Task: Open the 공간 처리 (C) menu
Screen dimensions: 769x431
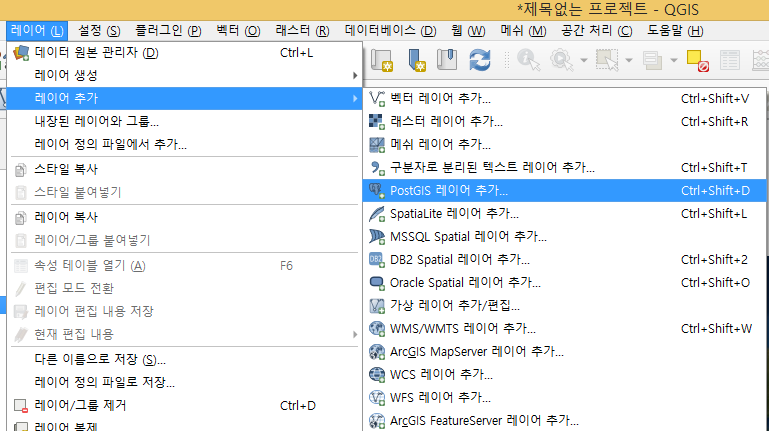Action: point(597,31)
